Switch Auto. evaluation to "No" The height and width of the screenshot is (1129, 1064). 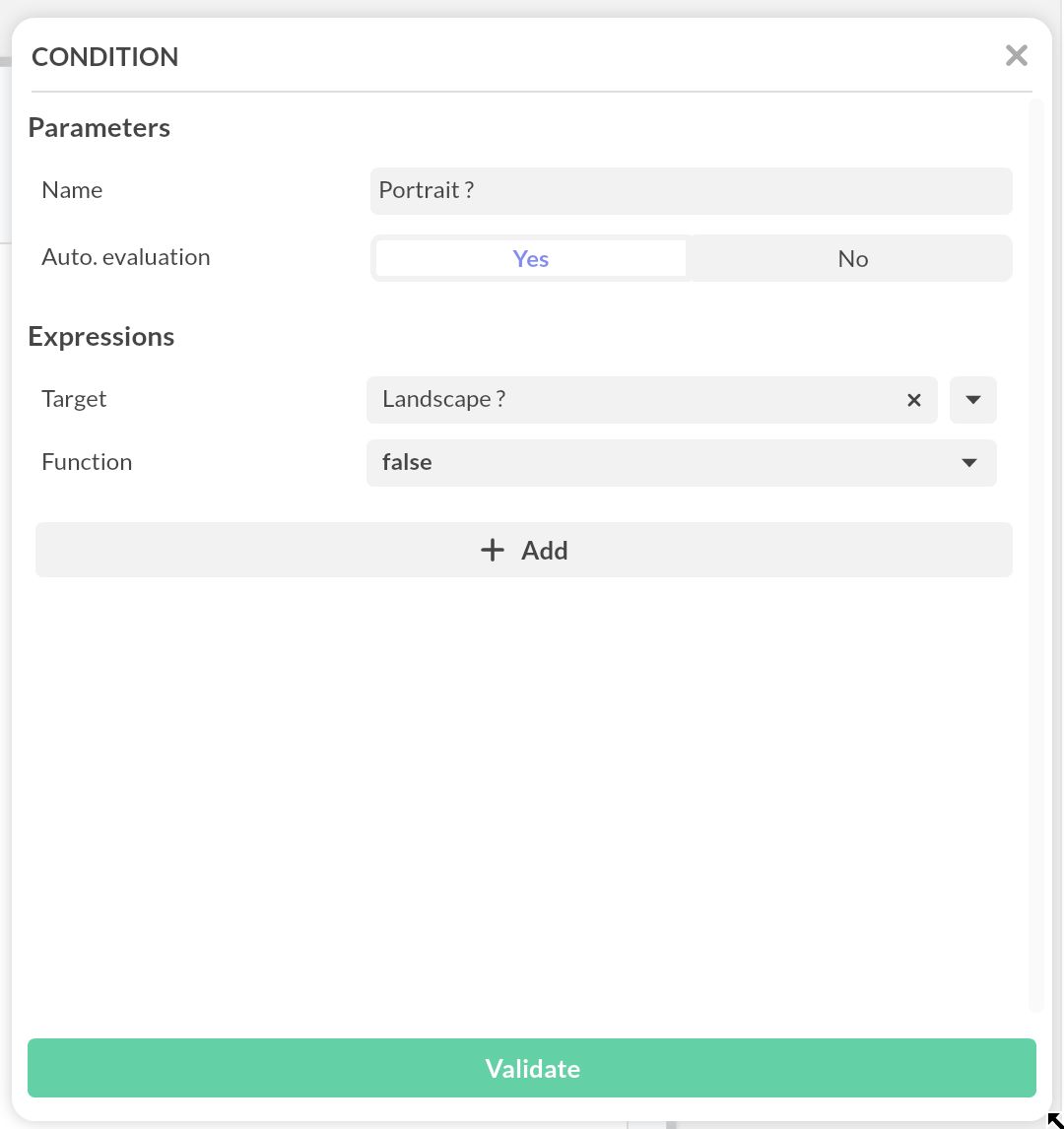coord(851,258)
